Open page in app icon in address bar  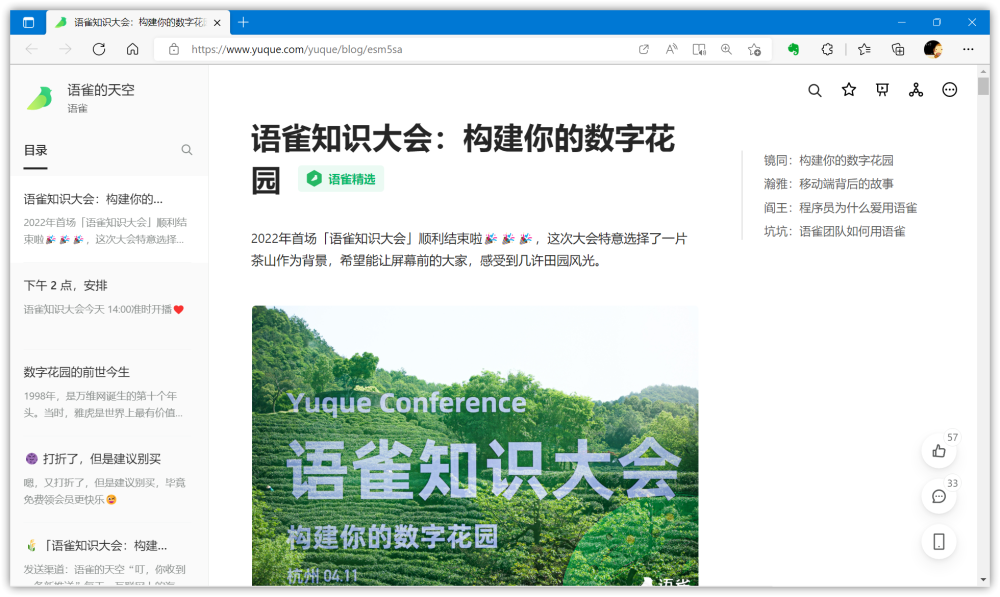point(643,49)
